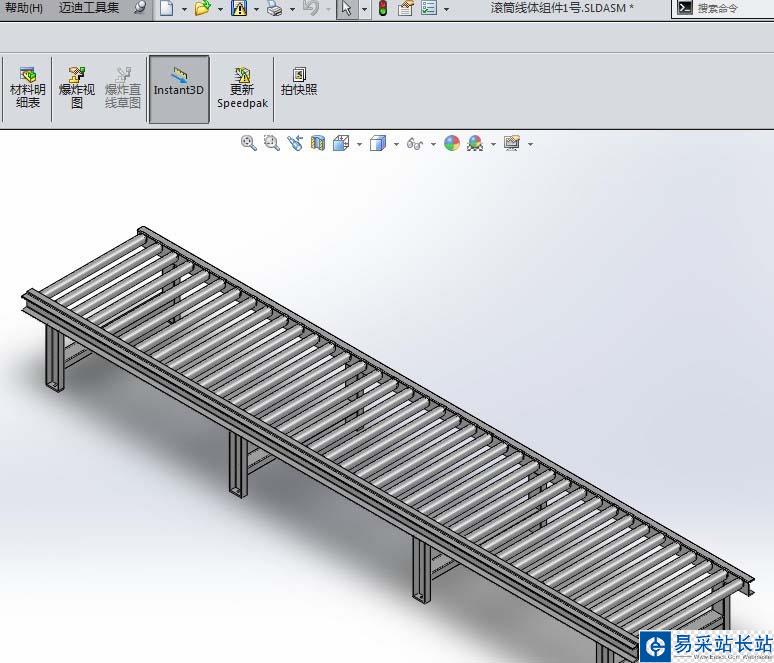Expand the Select tool dropdown arrow

coord(364,9)
